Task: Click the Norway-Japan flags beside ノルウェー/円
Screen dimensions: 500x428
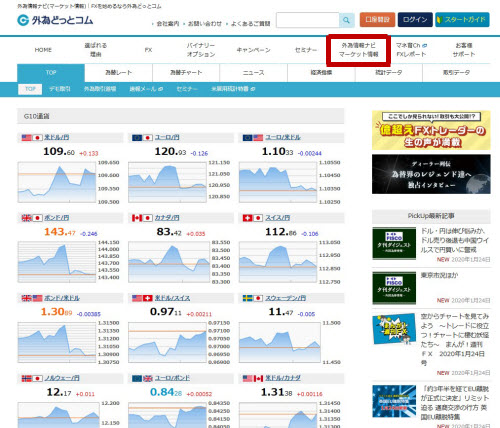Action: [x=32, y=378]
